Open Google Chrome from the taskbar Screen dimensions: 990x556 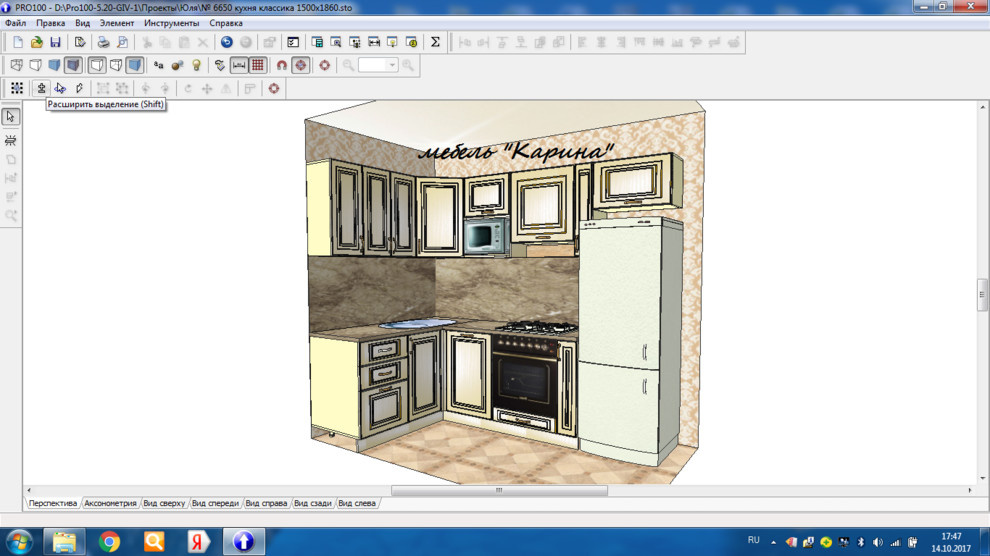[109, 541]
